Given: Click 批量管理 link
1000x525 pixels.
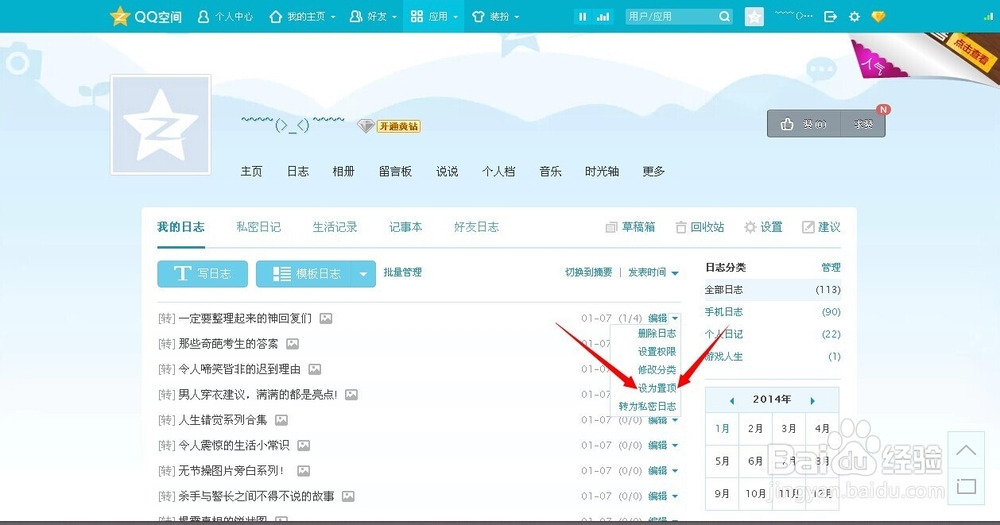Looking at the screenshot, I should (x=402, y=272).
